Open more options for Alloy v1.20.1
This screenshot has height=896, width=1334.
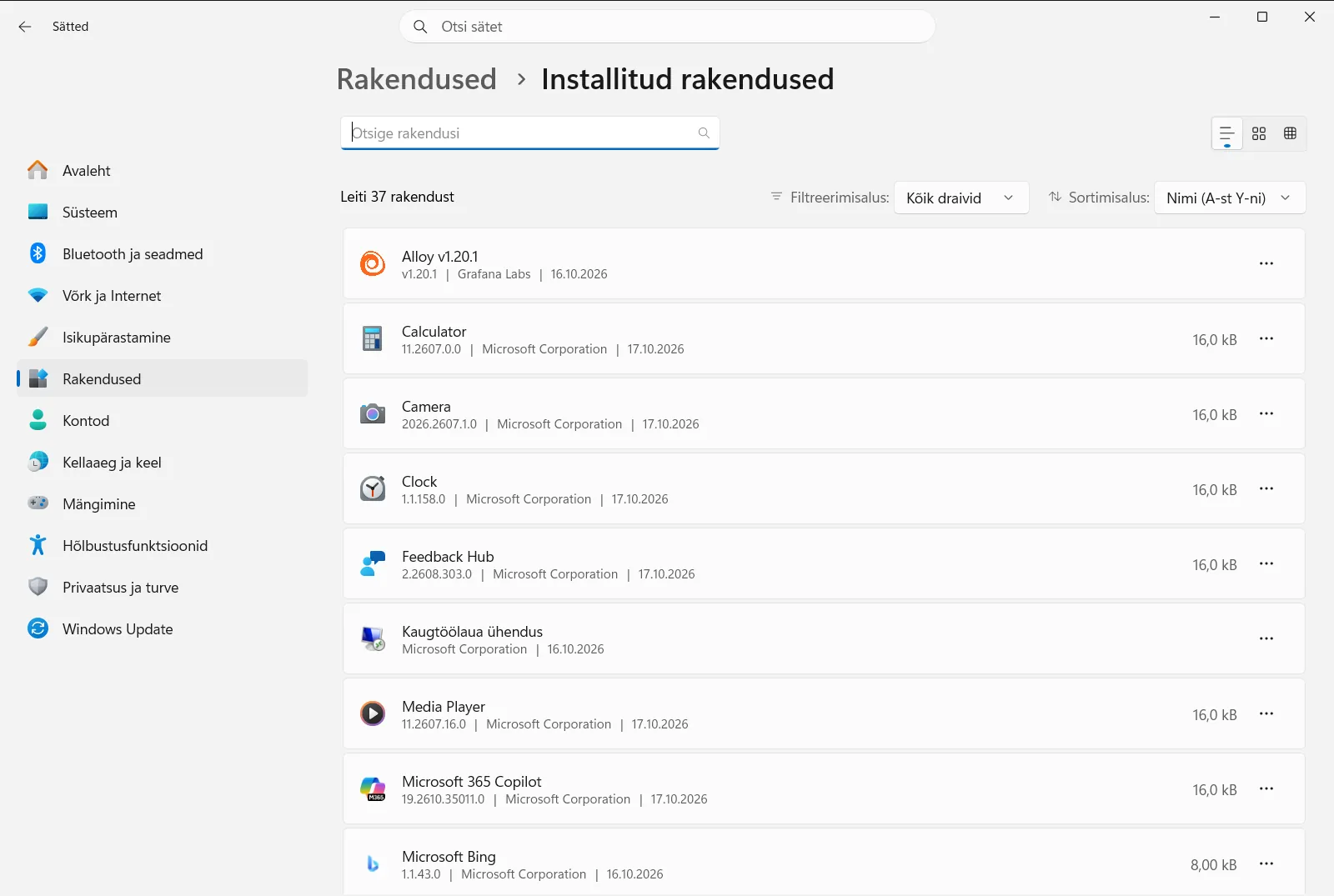pos(1266,263)
